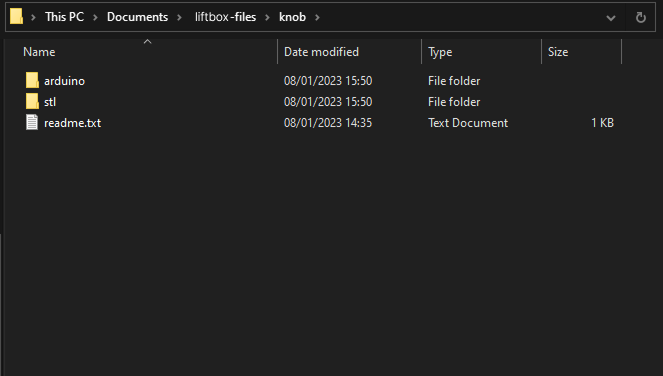Screen dimensions: 663x376
Task: Expand the chevron after knob
Action: tap(317, 17)
